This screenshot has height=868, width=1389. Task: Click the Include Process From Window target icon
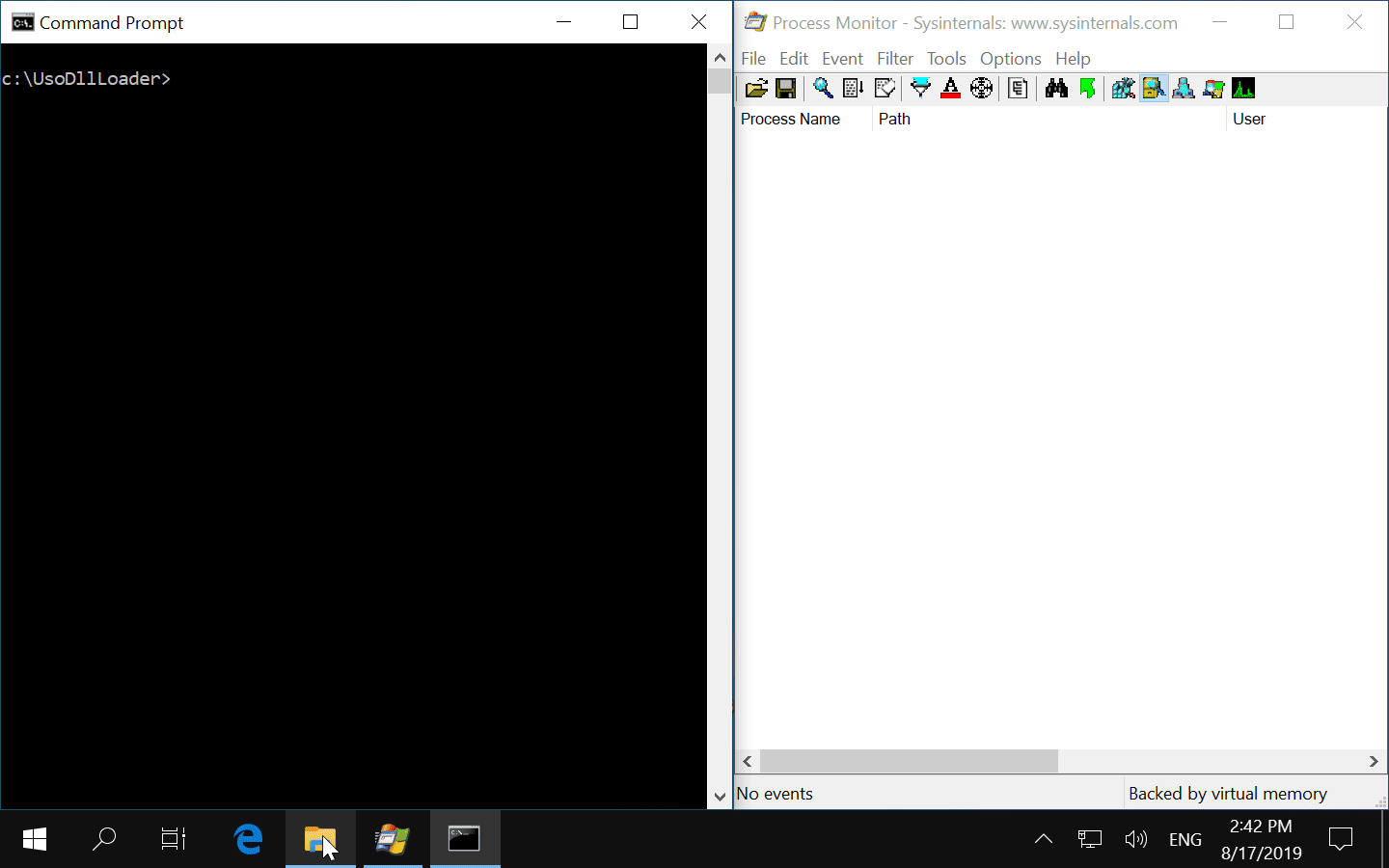[x=982, y=89]
